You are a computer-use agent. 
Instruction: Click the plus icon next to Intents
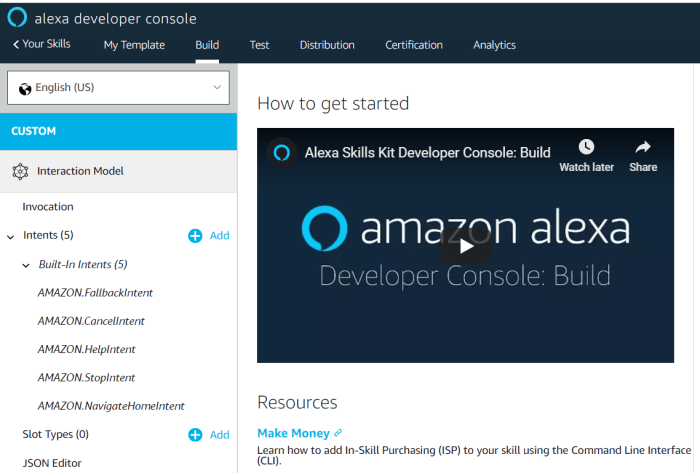[x=195, y=236]
